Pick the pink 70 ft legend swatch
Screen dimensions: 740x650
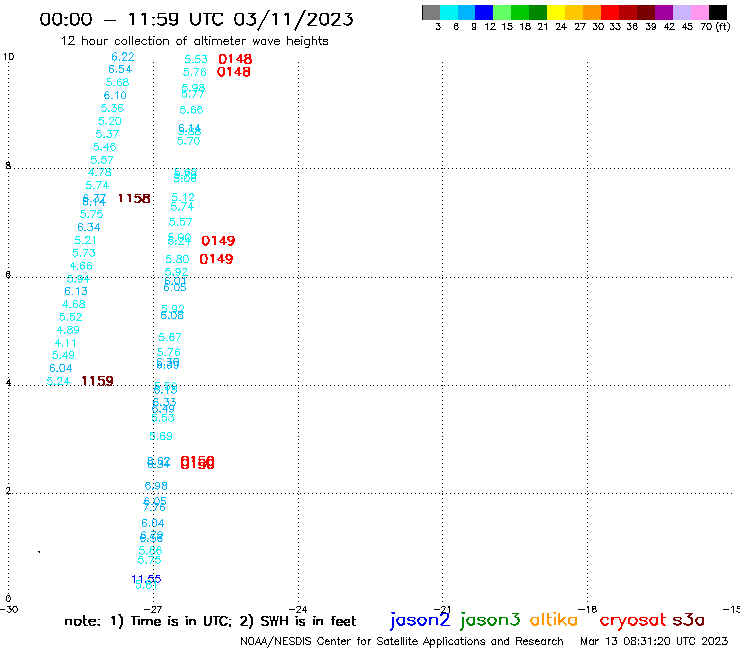tap(699, 12)
